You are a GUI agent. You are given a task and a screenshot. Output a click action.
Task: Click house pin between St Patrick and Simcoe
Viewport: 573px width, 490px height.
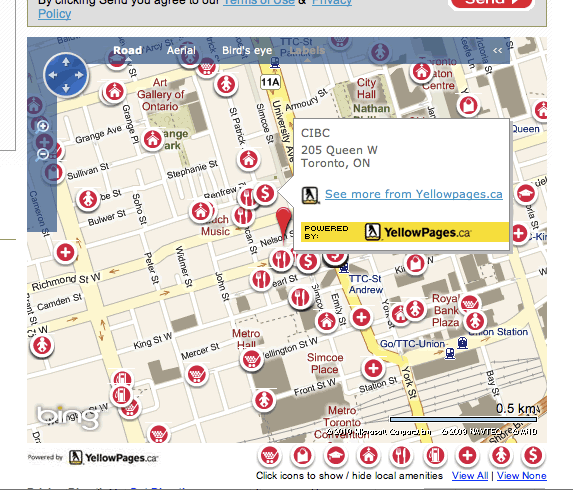click(x=249, y=160)
